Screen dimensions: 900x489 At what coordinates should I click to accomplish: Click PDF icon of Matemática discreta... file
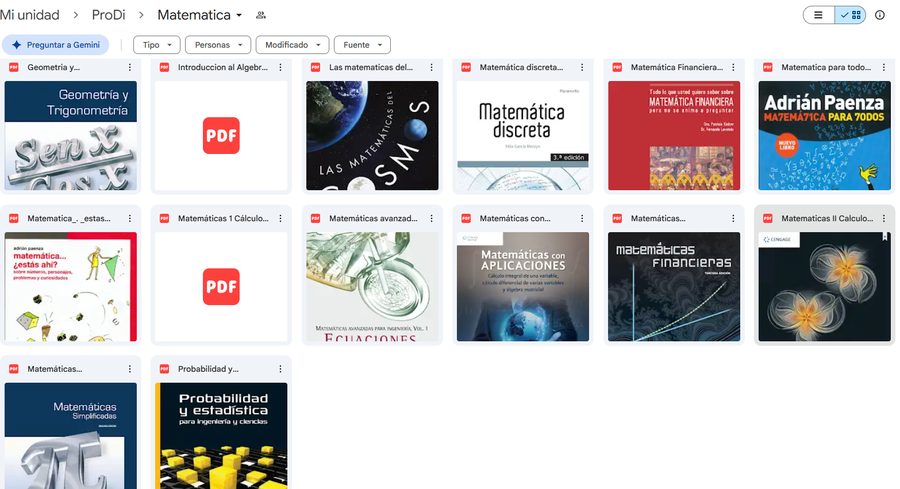466,67
